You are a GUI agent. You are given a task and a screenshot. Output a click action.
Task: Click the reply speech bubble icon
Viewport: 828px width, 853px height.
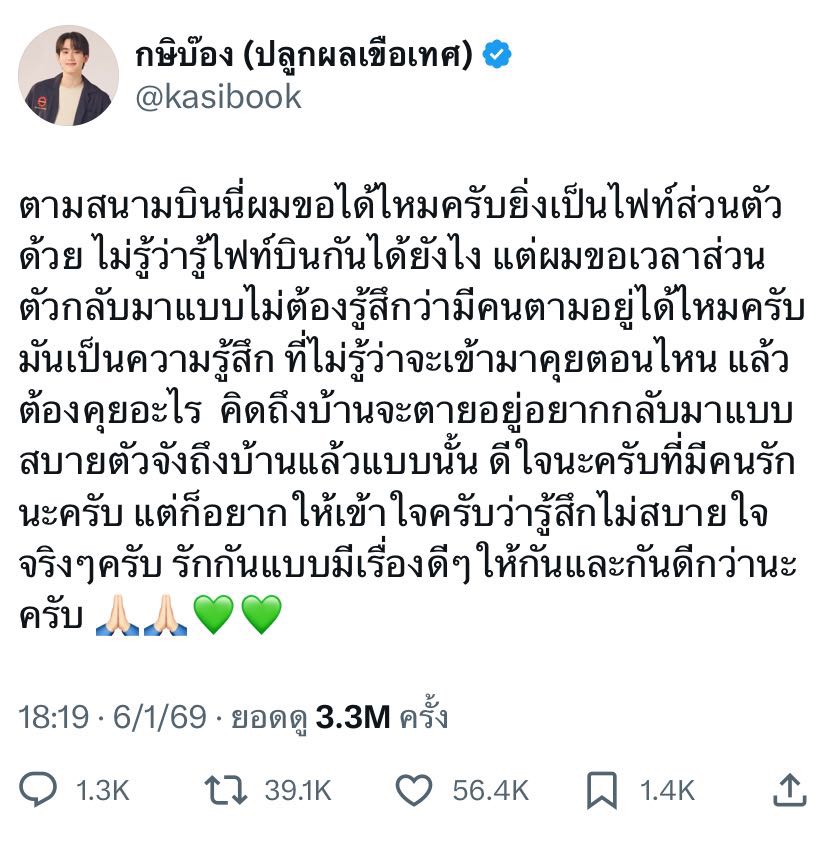click(40, 791)
